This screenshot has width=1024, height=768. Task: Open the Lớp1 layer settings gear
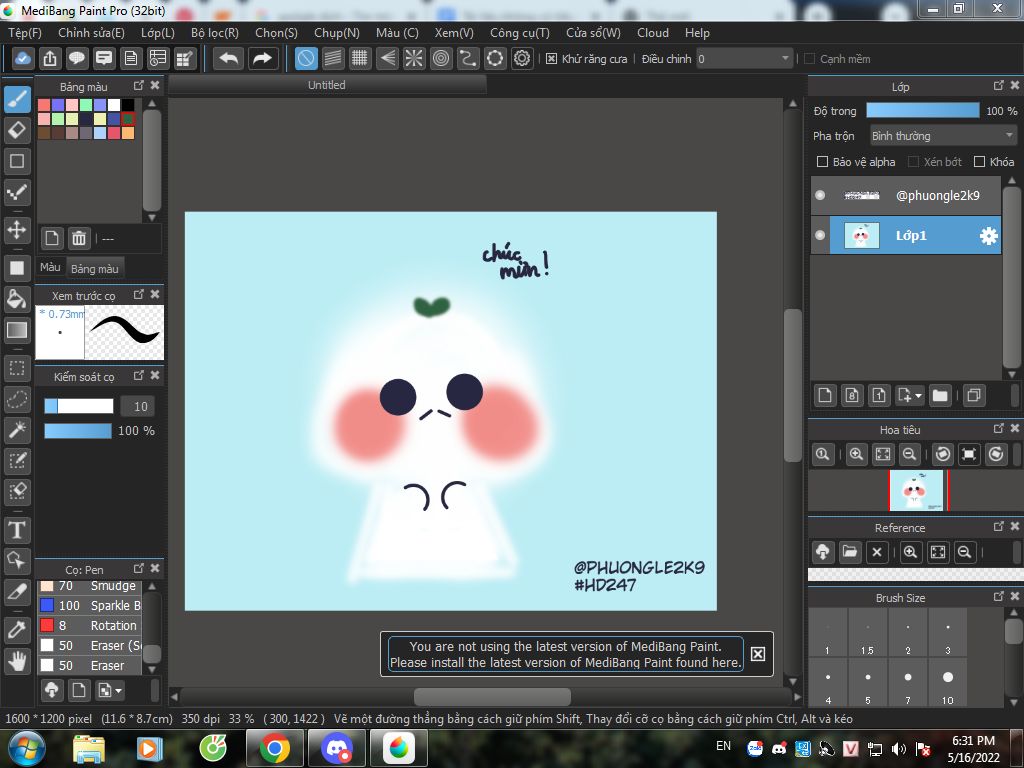coord(989,236)
